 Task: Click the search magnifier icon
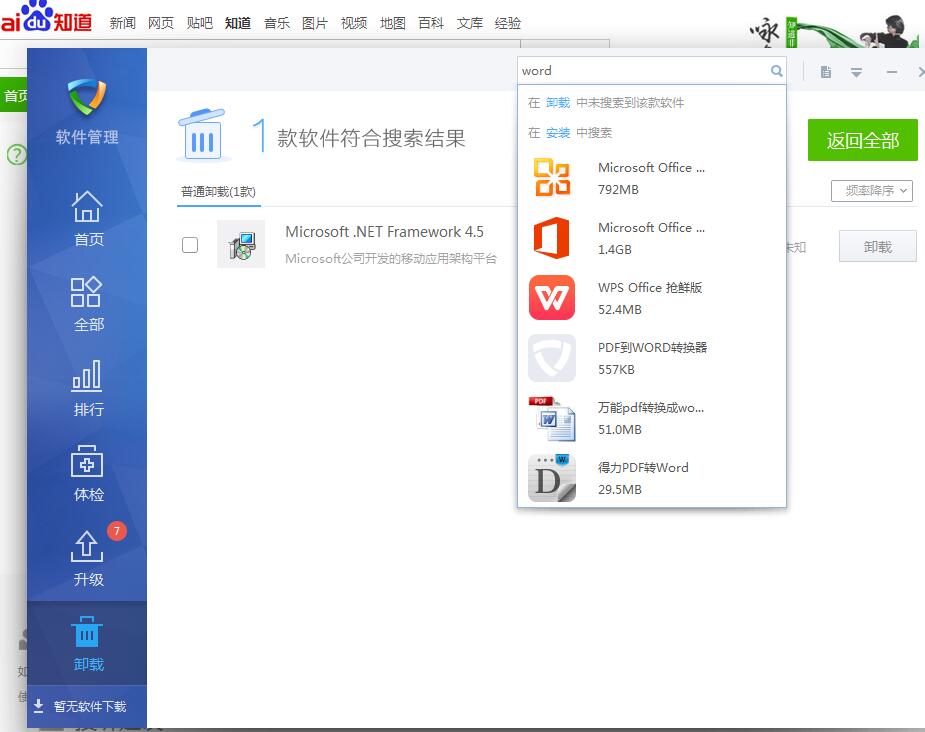coord(776,71)
